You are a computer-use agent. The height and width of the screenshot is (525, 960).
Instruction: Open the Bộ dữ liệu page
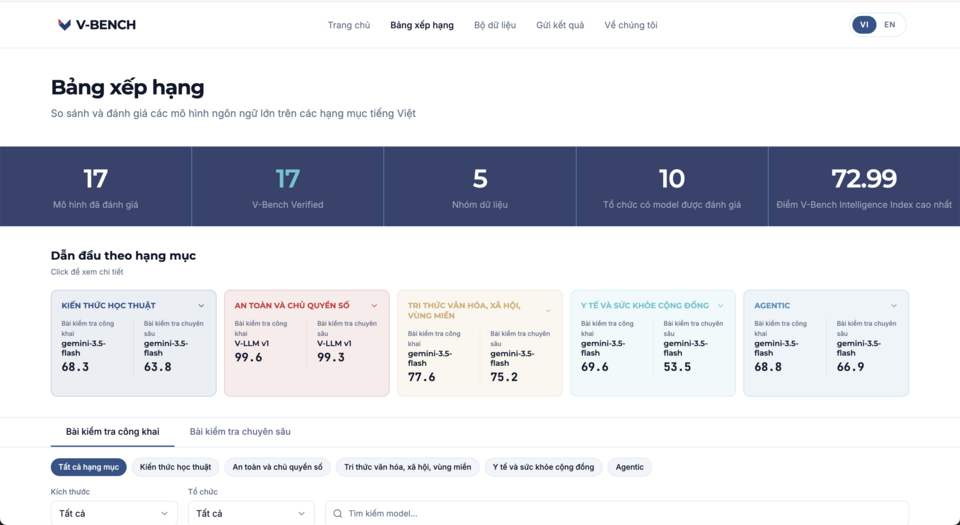(495, 25)
